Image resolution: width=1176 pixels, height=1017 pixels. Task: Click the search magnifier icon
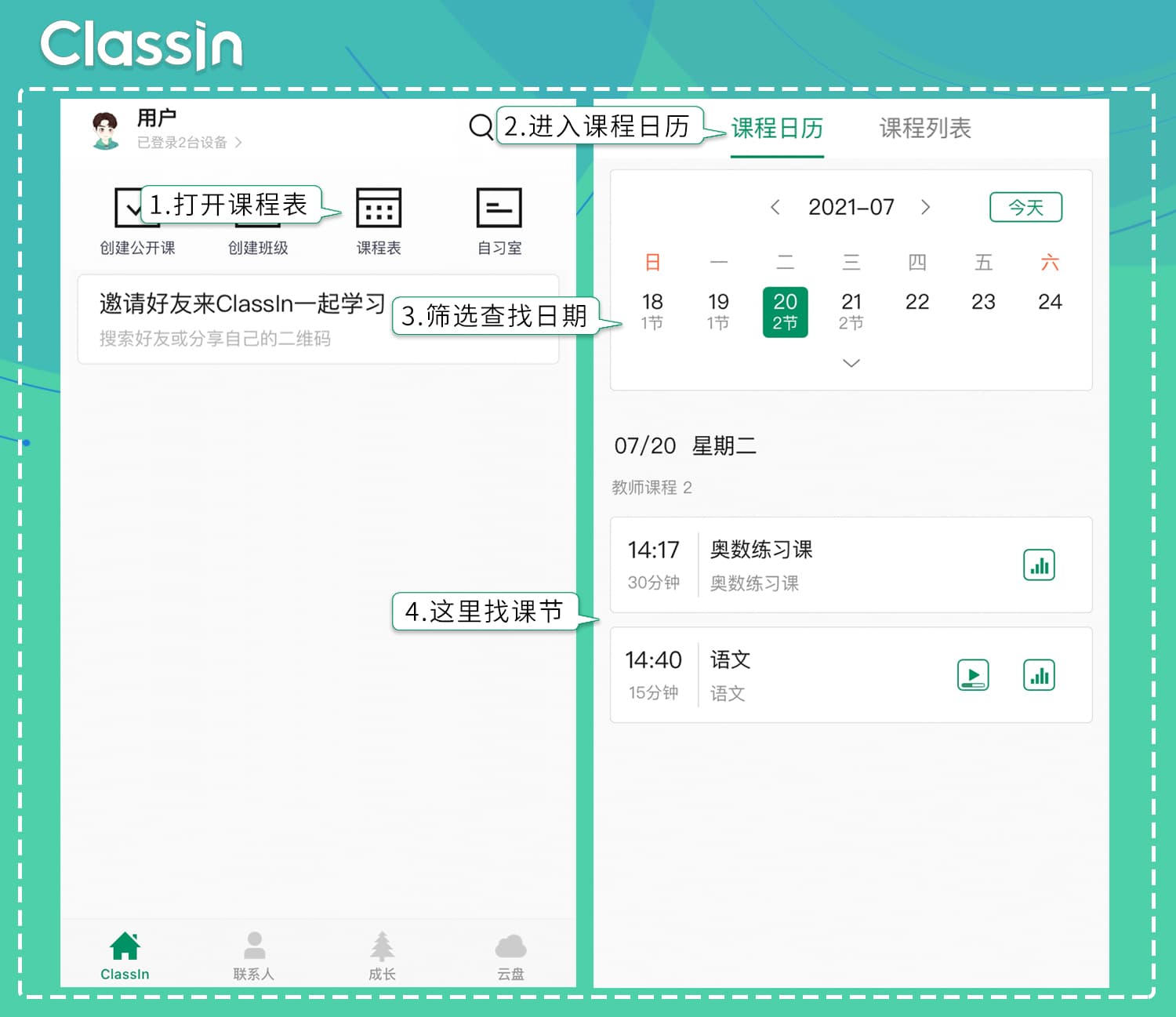tap(481, 126)
